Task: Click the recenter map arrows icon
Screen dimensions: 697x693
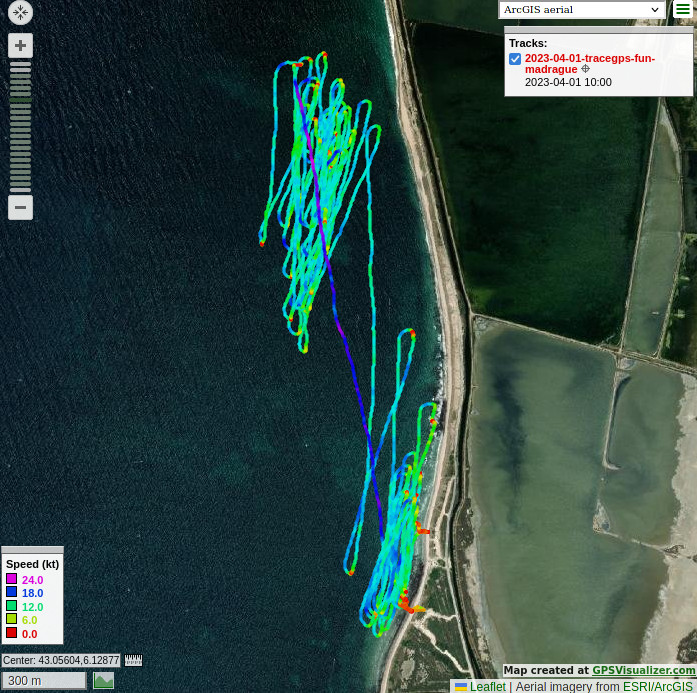Action: (x=20, y=13)
